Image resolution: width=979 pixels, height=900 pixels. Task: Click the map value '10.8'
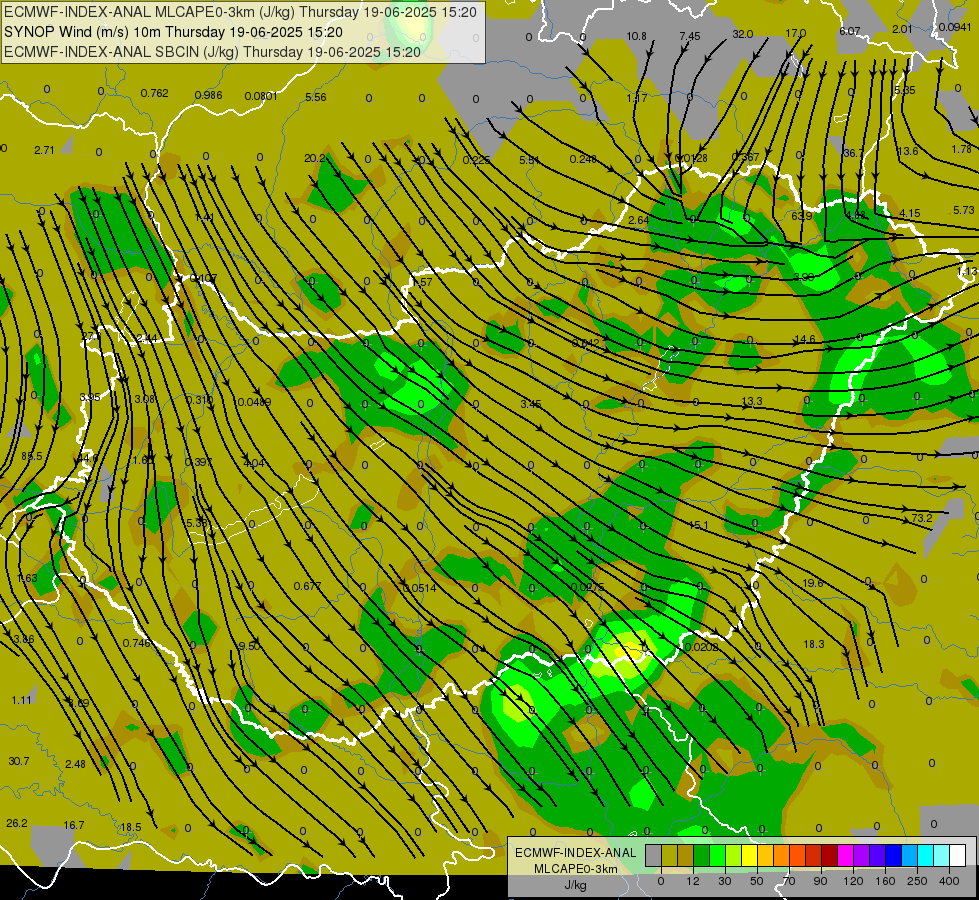point(636,36)
